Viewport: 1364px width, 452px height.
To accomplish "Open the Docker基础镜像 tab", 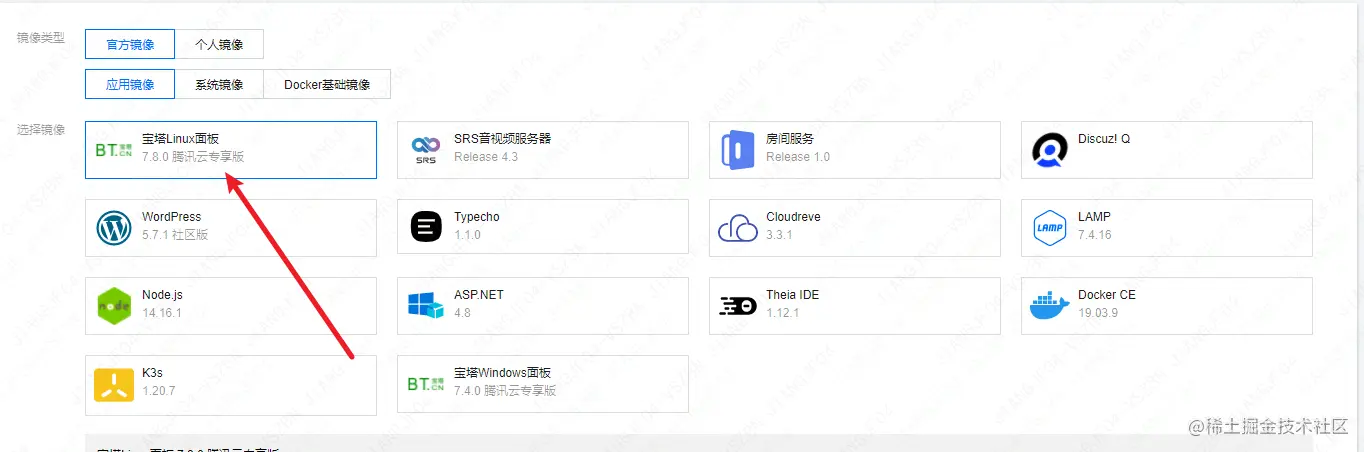I will pyautogui.click(x=327, y=84).
